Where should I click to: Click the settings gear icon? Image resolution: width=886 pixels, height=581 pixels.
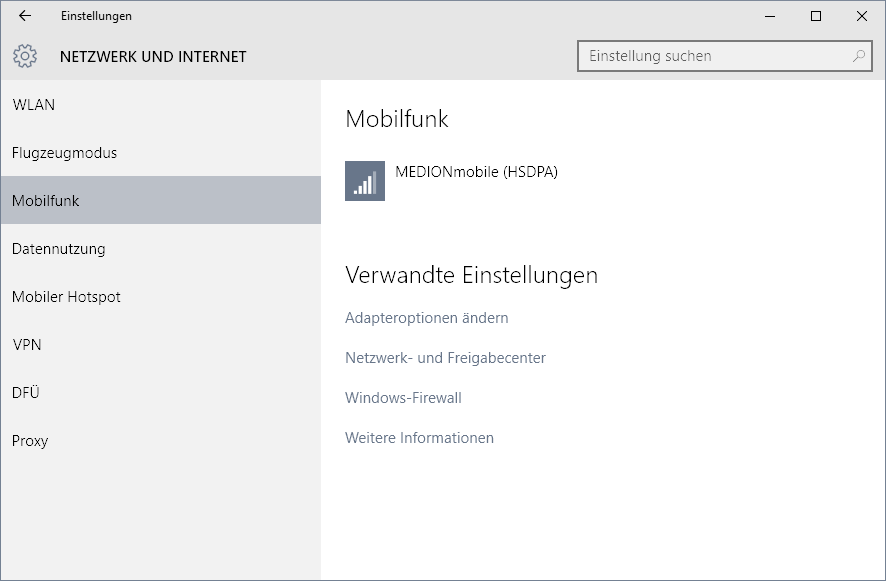pyautogui.click(x=25, y=56)
